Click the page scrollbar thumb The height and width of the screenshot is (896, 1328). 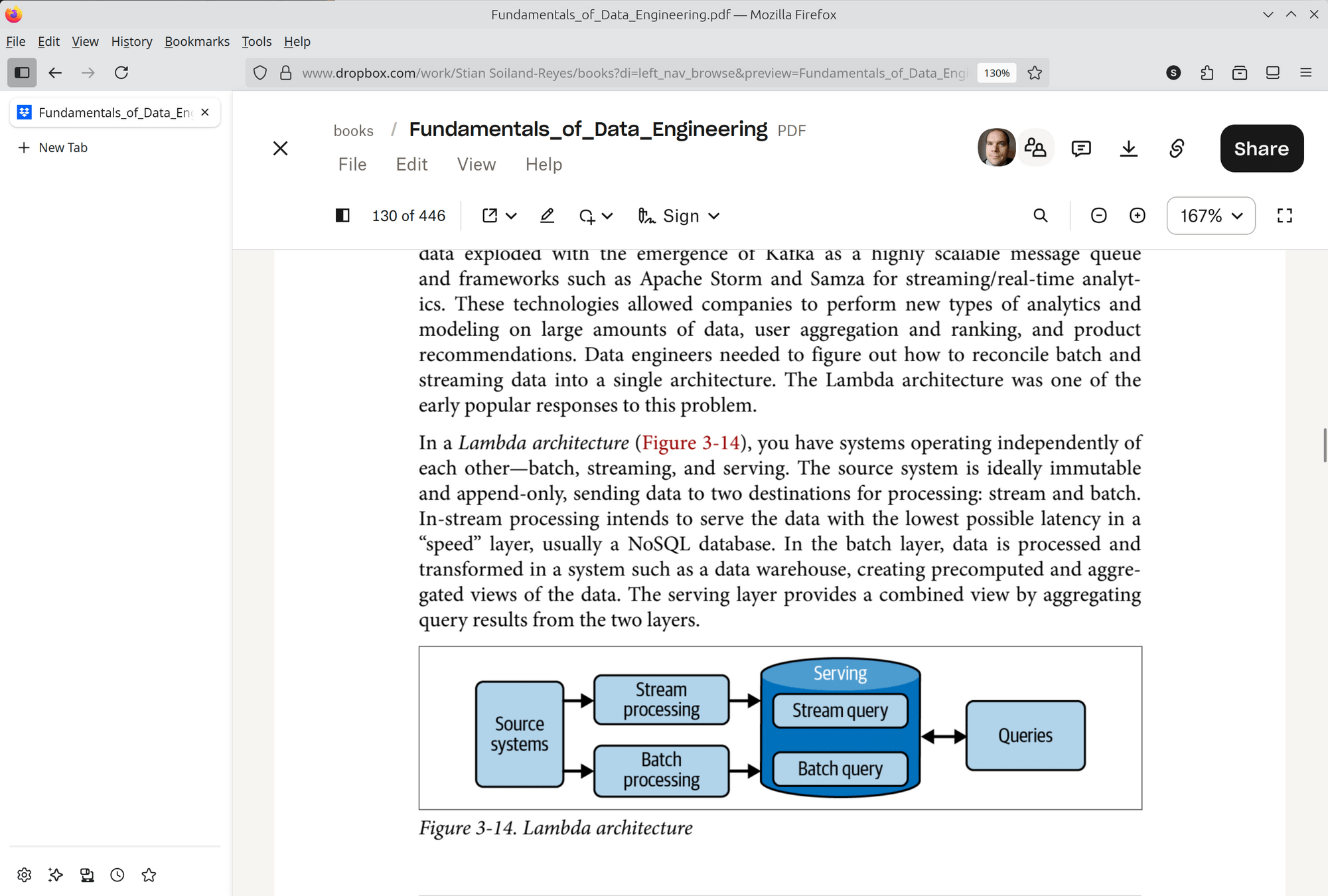click(1324, 445)
